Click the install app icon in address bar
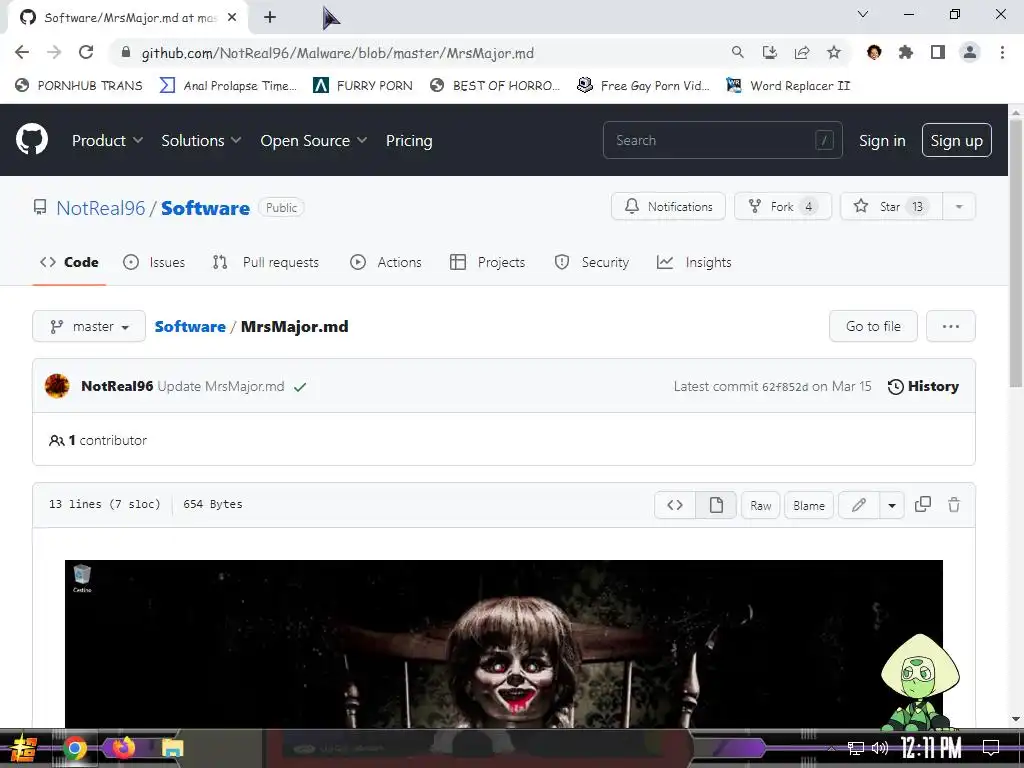Viewport: 1024px width, 768px height. [770, 52]
